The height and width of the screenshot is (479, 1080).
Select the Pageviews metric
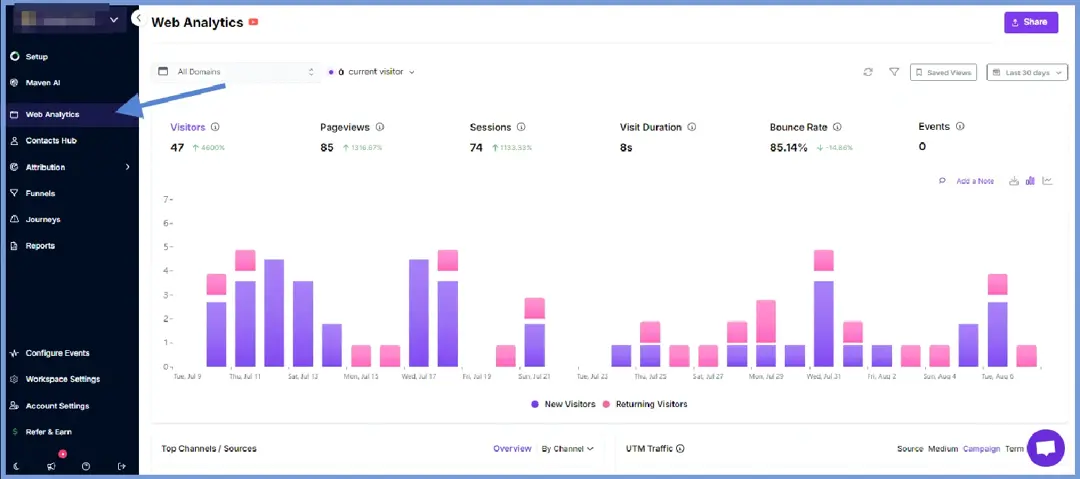(345, 128)
